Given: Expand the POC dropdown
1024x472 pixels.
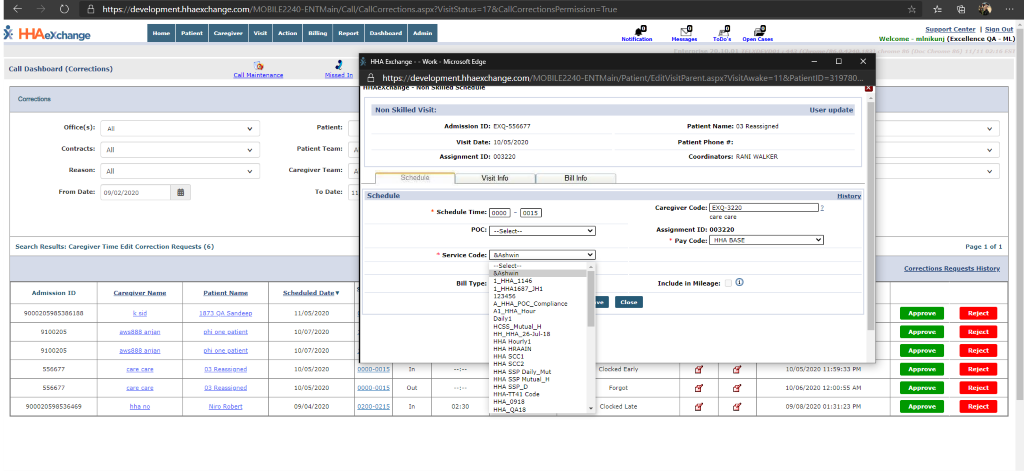Looking at the screenshot, I should pyautogui.click(x=541, y=230).
